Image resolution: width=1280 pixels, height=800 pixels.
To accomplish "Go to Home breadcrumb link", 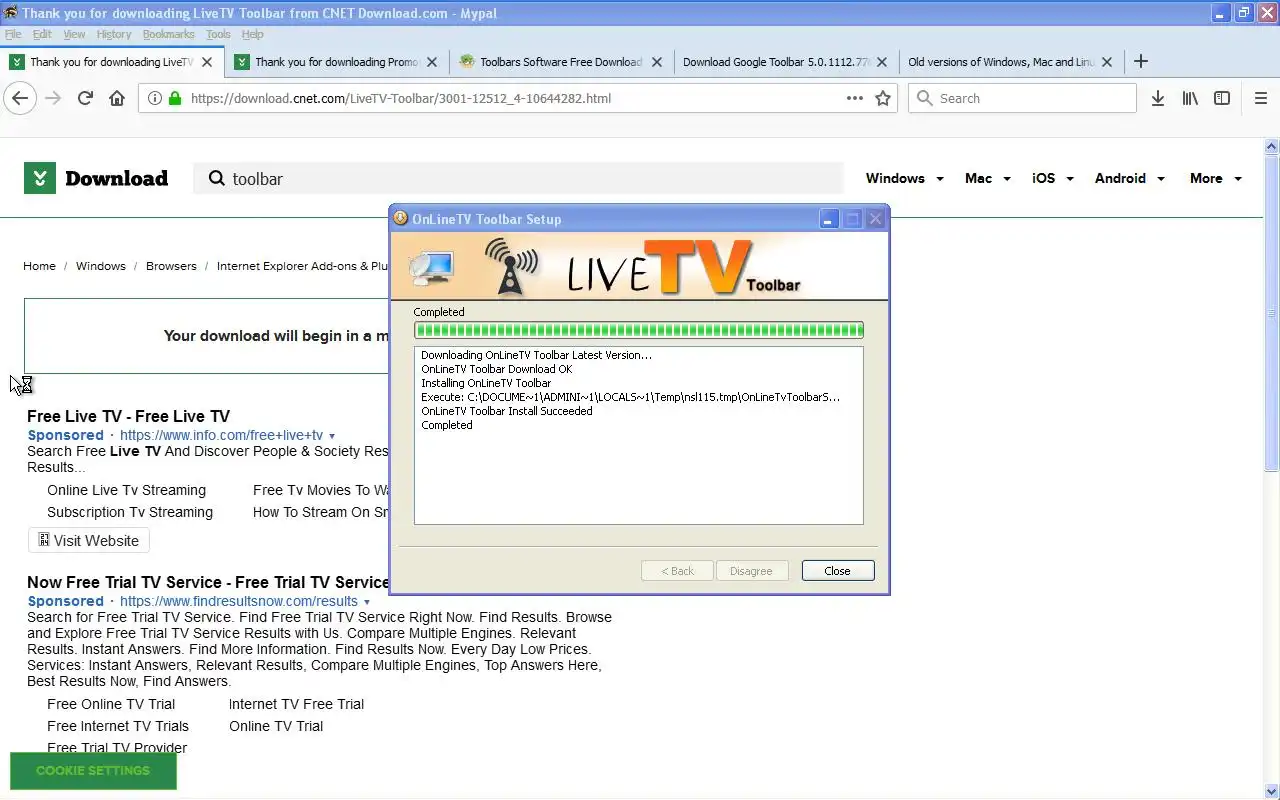I will [x=39, y=266].
